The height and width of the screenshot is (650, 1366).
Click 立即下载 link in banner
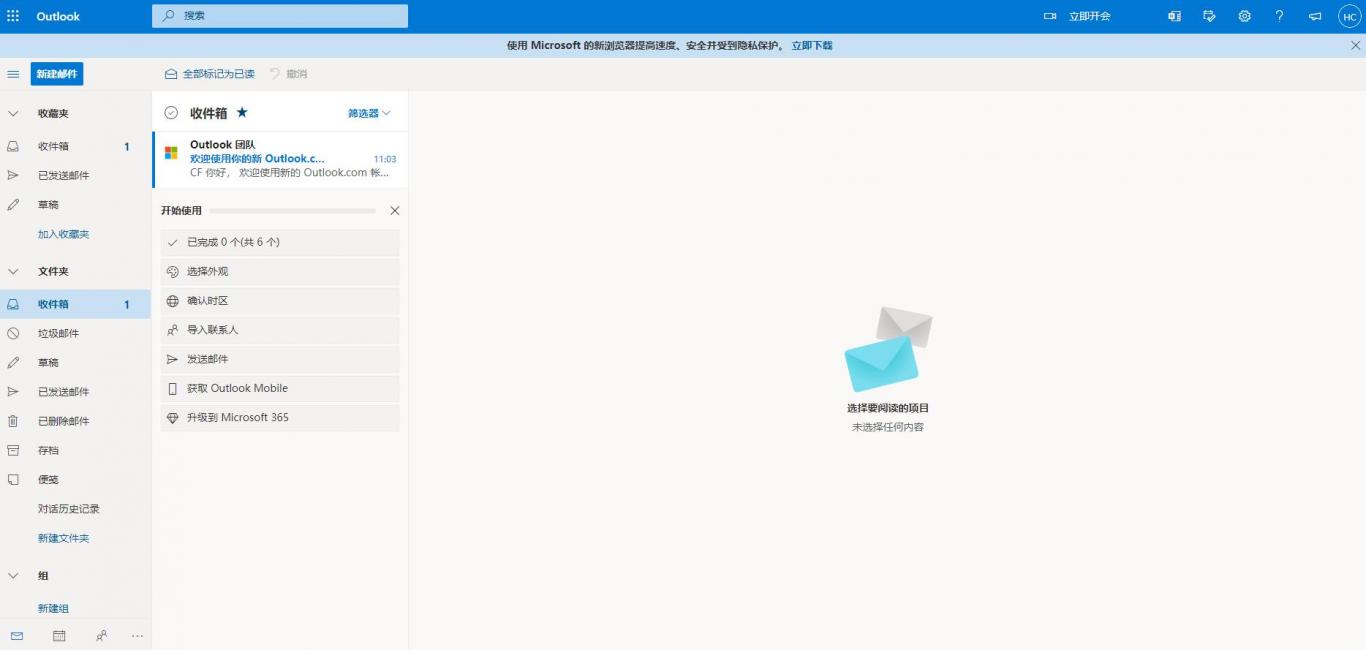coord(812,45)
